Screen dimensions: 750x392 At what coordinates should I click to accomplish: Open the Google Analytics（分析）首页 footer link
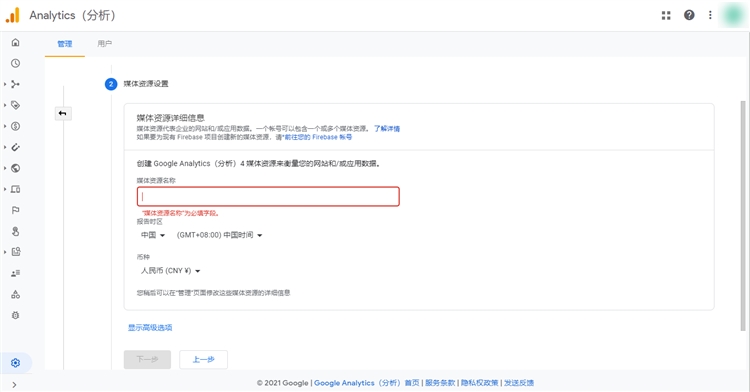pos(366,383)
